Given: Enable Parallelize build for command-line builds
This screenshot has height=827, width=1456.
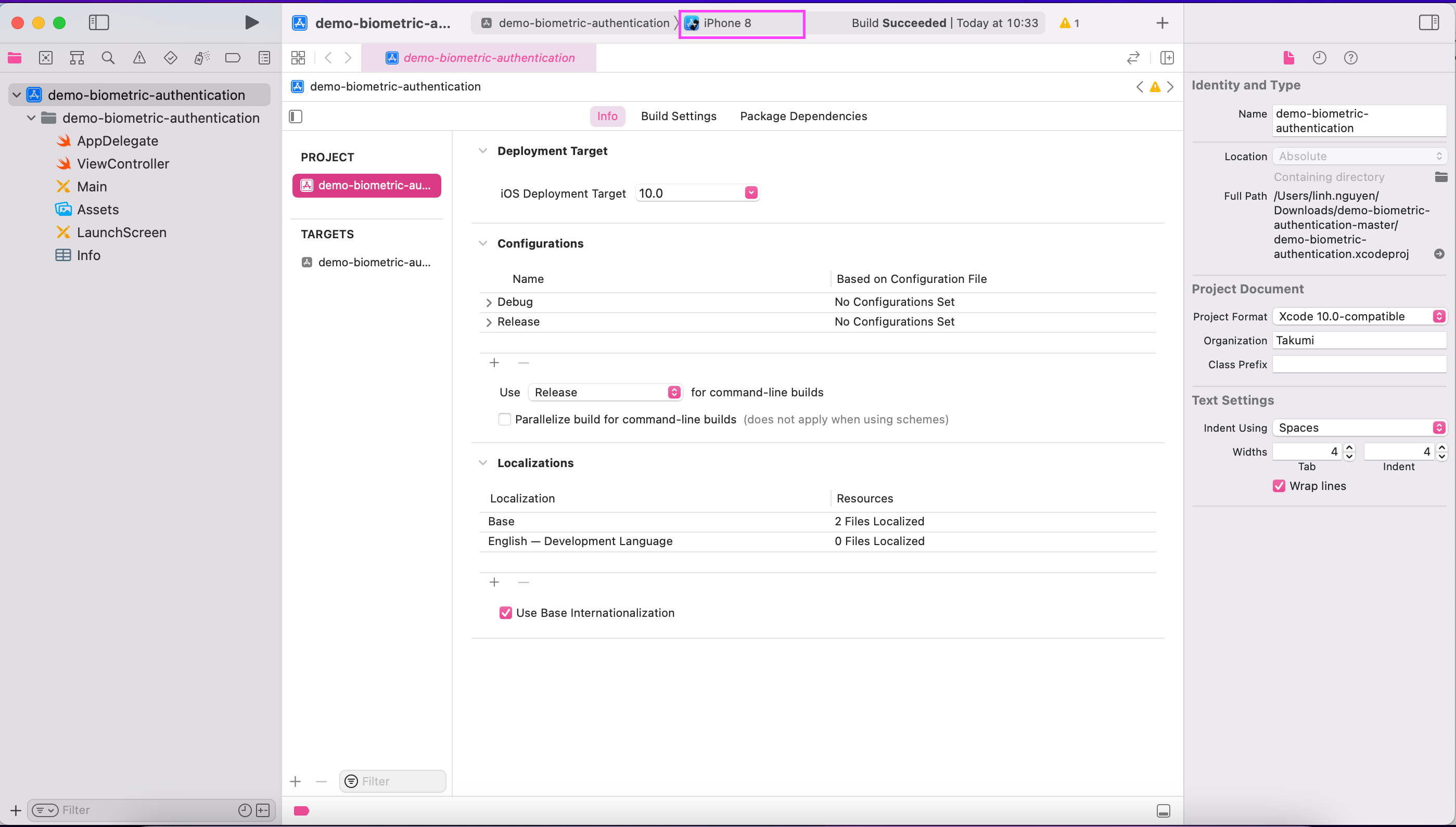Looking at the screenshot, I should pyautogui.click(x=504, y=419).
